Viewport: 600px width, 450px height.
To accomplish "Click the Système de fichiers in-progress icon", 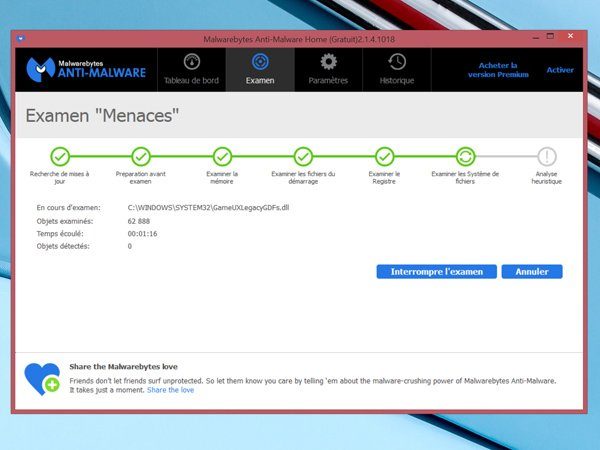I will click(x=465, y=157).
